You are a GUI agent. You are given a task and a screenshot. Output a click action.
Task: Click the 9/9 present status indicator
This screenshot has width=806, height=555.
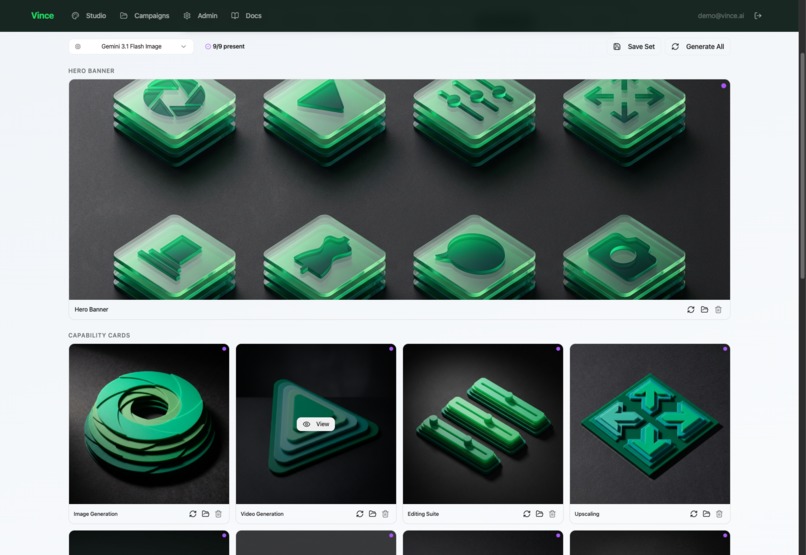point(225,46)
